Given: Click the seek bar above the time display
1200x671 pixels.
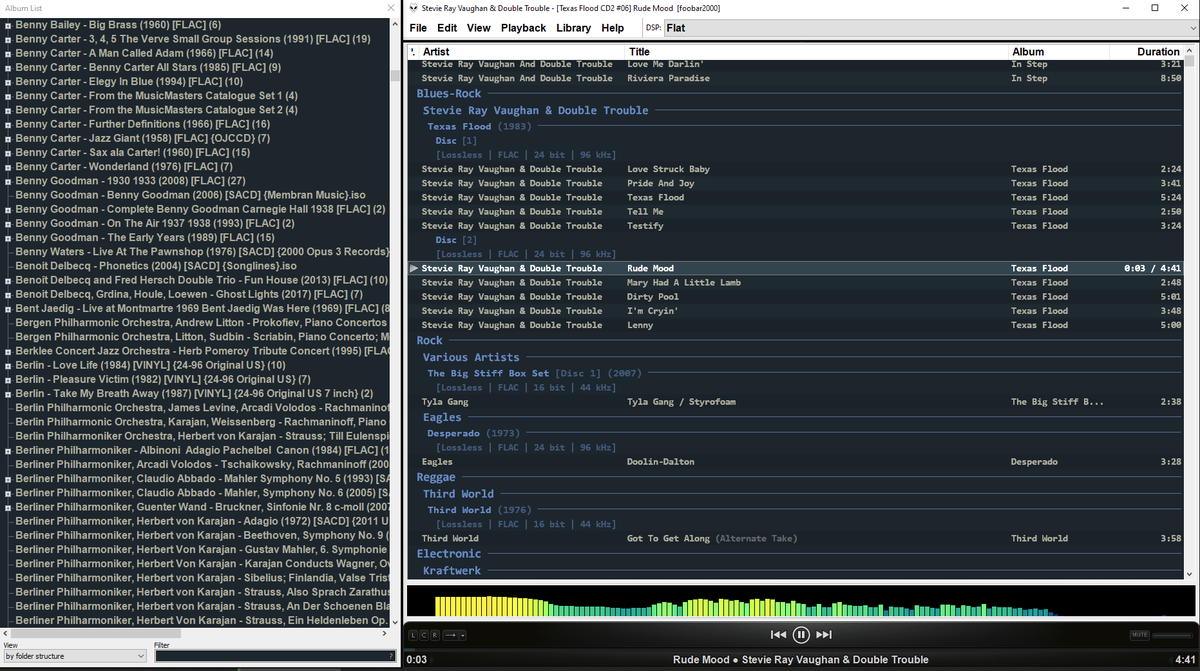Looking at the screenshot, I should point(800,648).
